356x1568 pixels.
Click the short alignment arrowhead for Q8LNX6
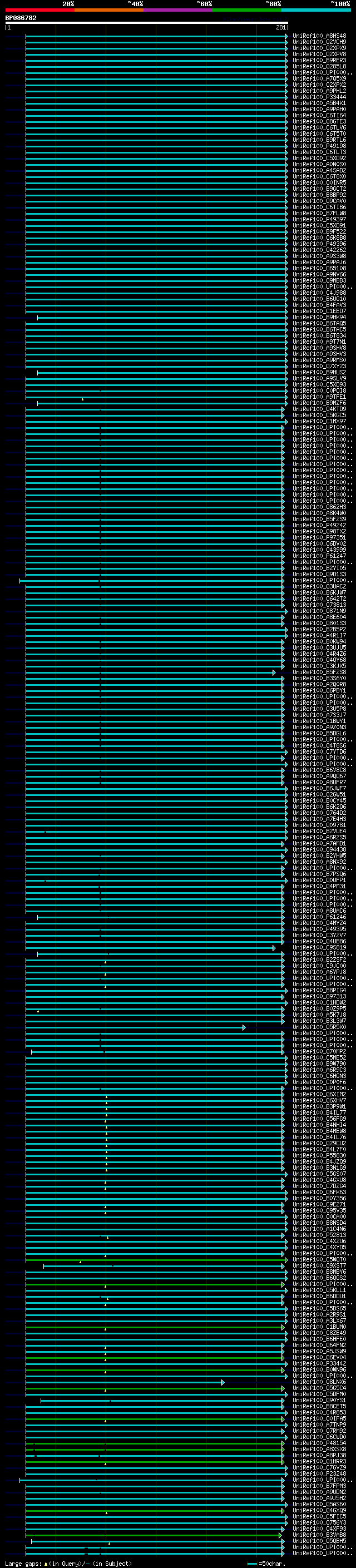pos(222,1382)
